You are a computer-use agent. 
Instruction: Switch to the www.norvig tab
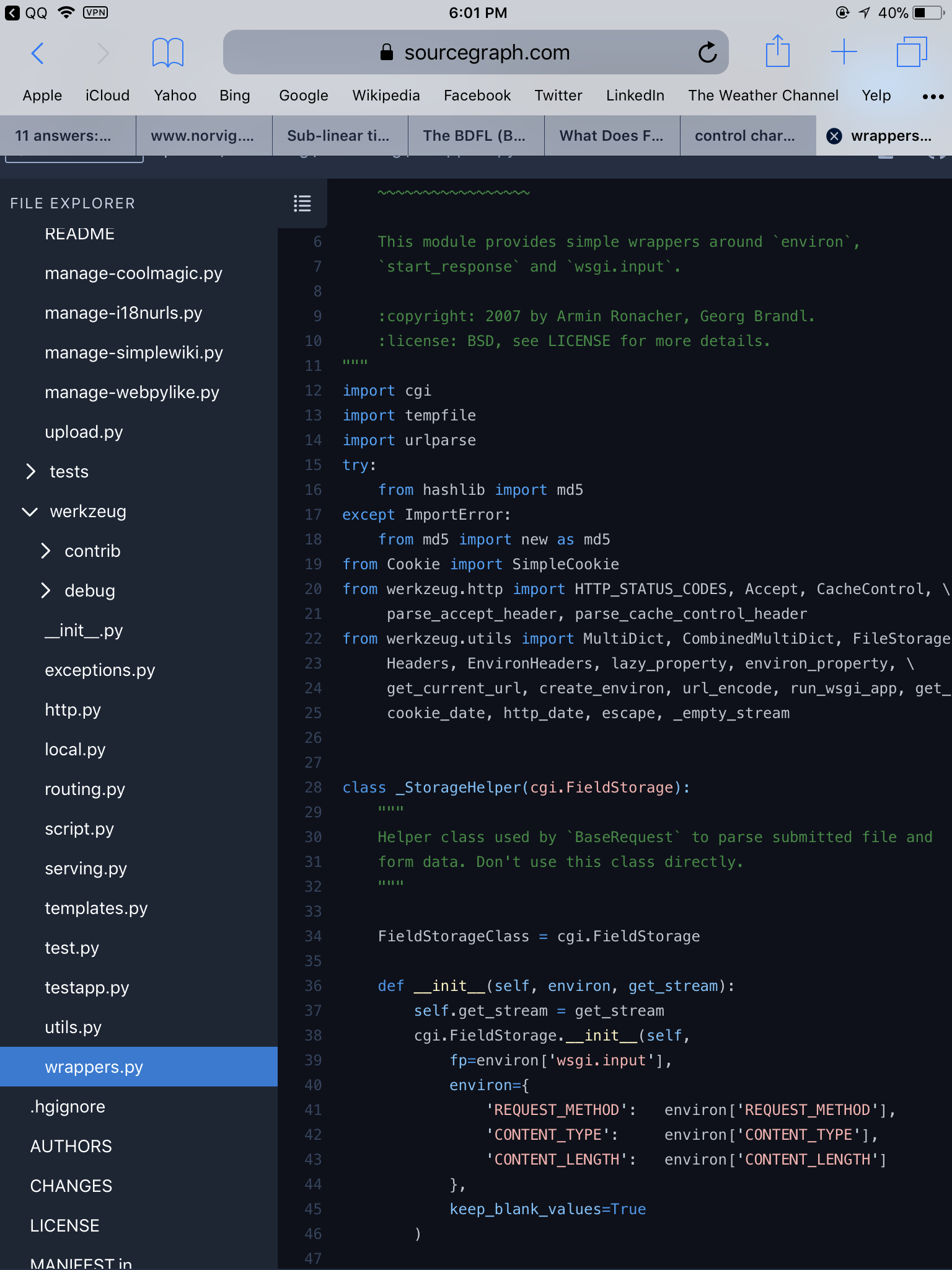pyautogui.click(x=204, y=136)
